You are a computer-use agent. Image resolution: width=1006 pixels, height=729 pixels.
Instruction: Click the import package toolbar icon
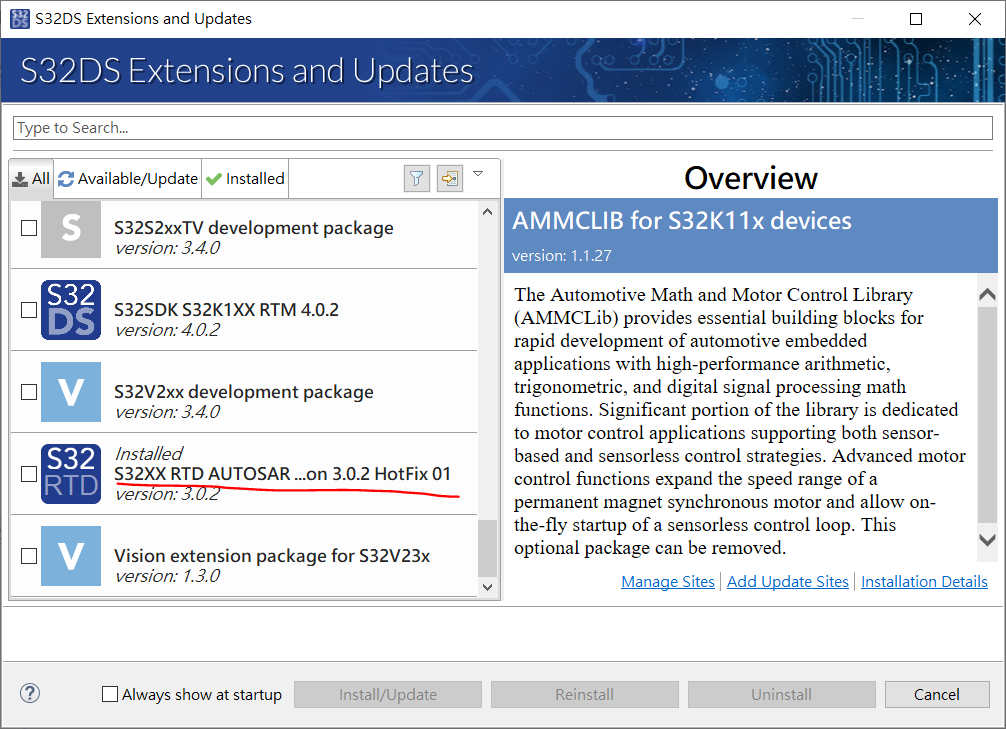[450, 178]
